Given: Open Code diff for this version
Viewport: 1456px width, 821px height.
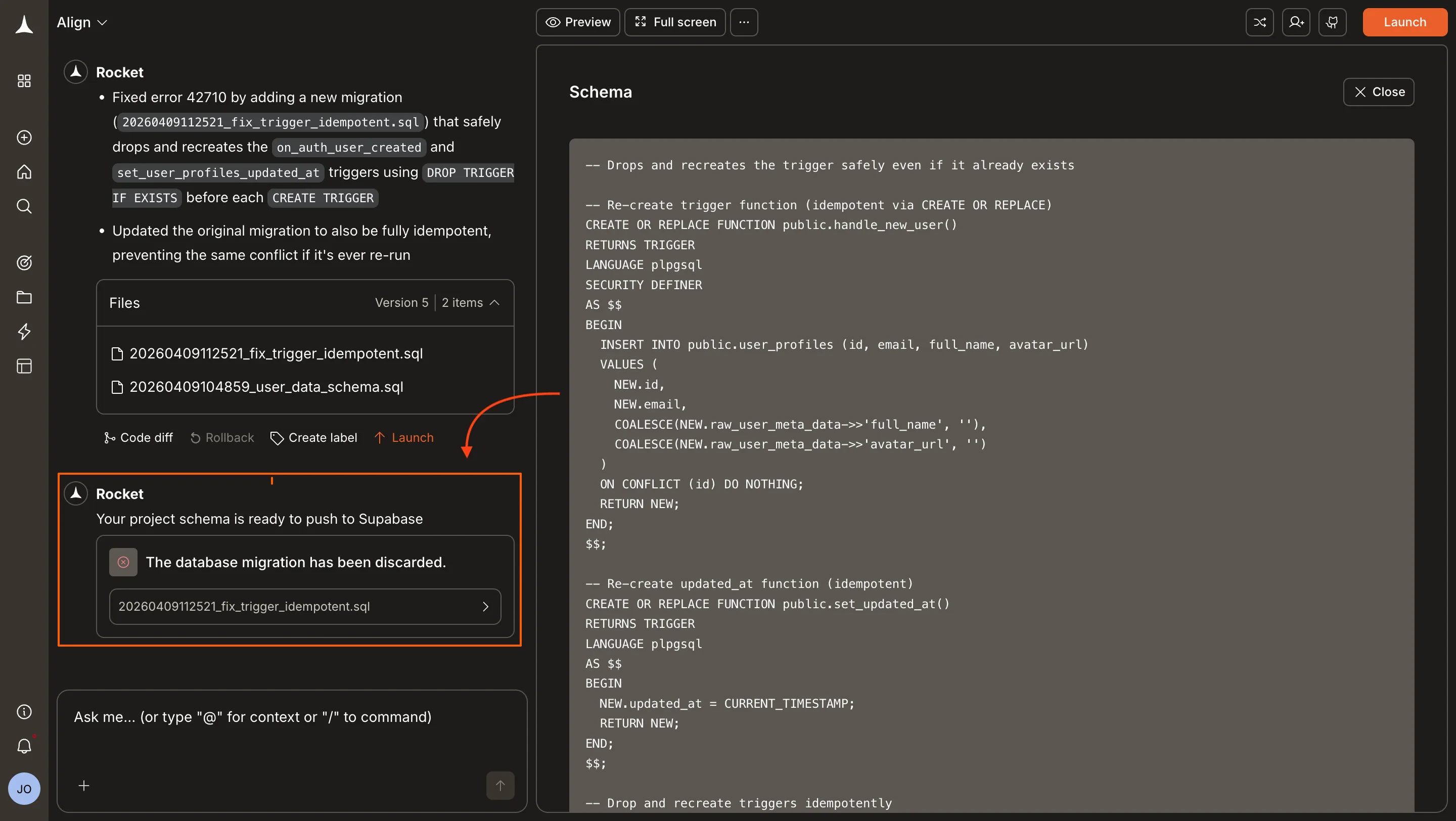Looking at the screenshot, I should tap(139, 437).
